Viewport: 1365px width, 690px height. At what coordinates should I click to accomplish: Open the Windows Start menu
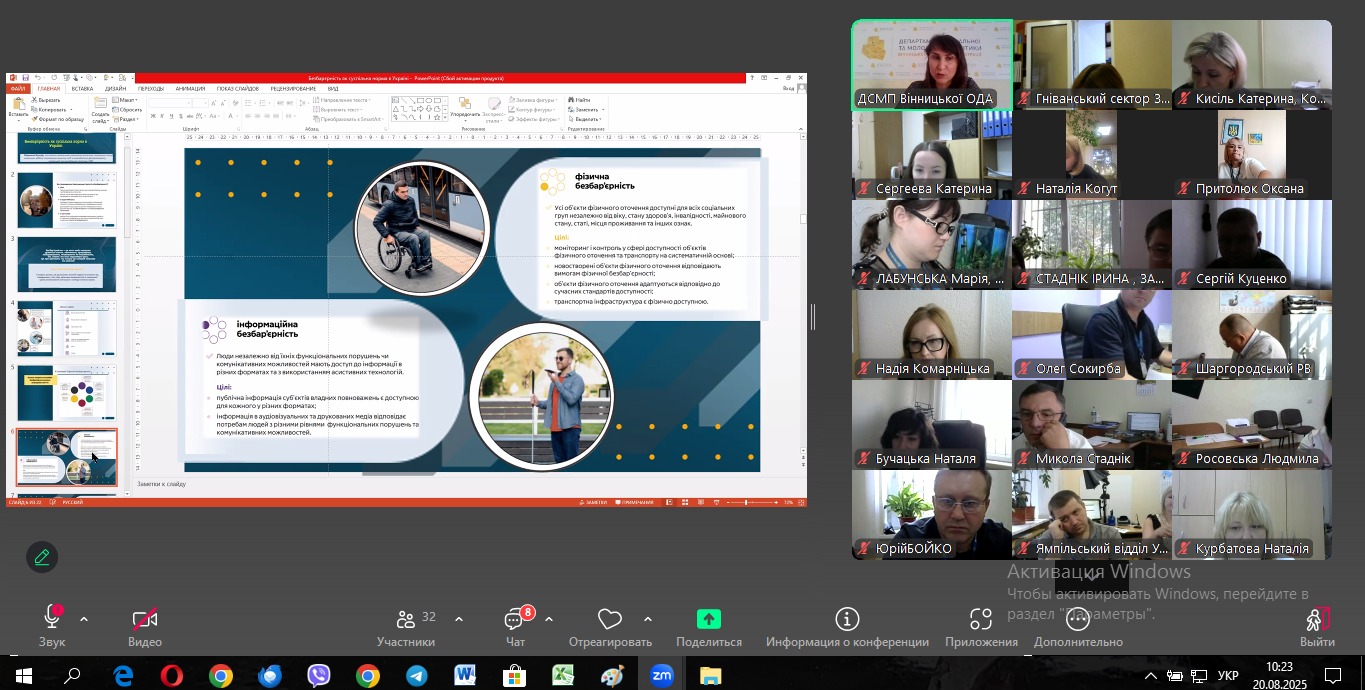(23, 676)
